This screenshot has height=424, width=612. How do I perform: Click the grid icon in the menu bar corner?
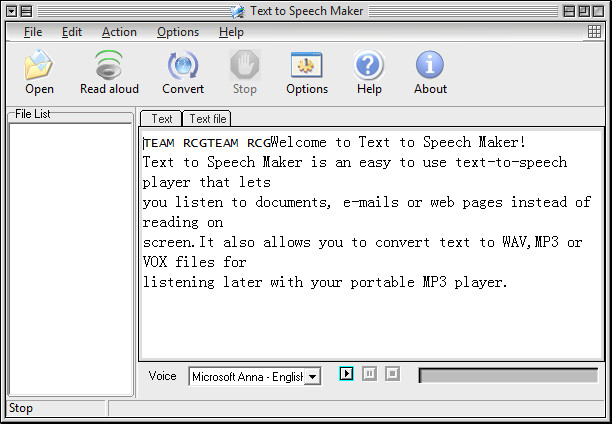click(594, 32)
